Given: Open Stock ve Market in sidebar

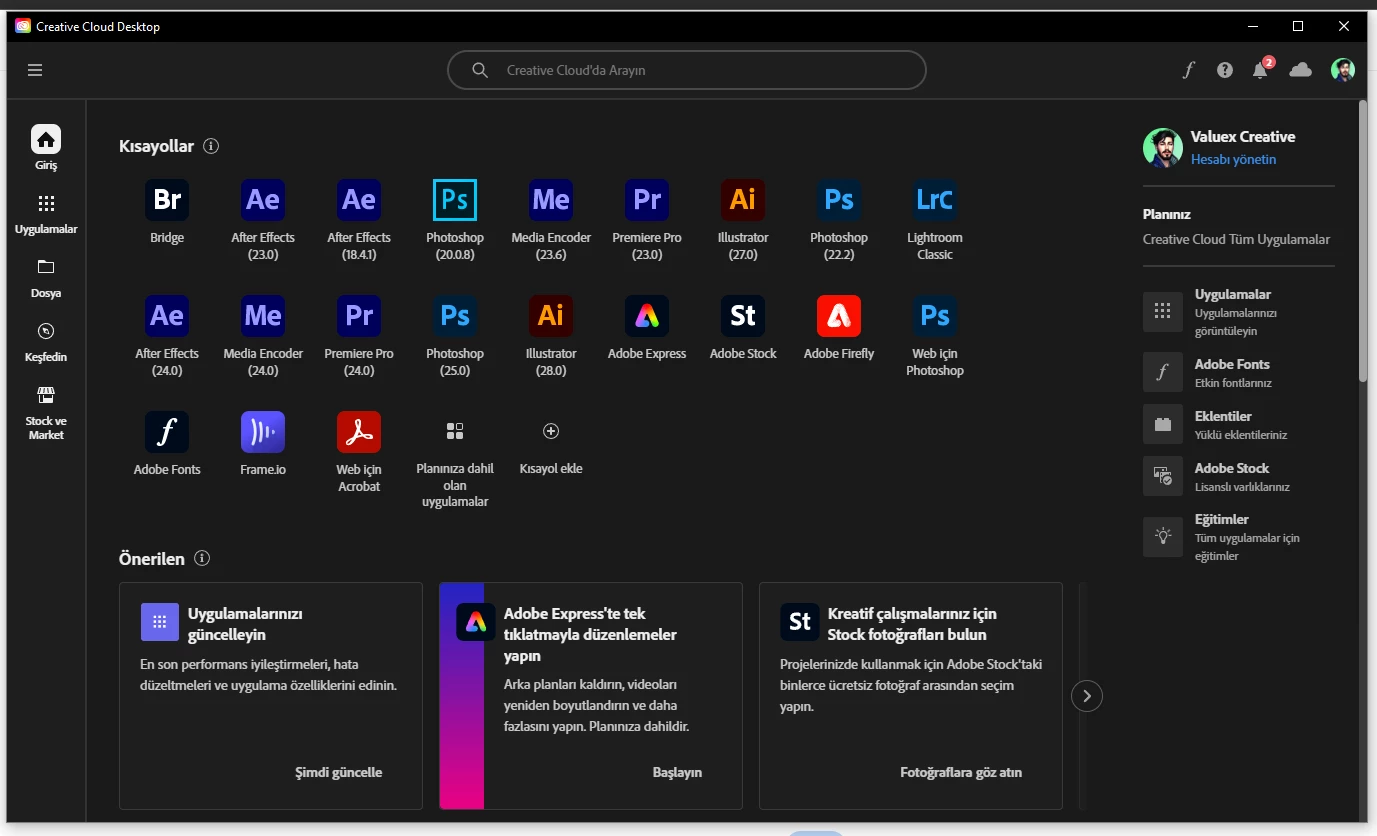Looking at the screenshot, I should coord(46,412).
